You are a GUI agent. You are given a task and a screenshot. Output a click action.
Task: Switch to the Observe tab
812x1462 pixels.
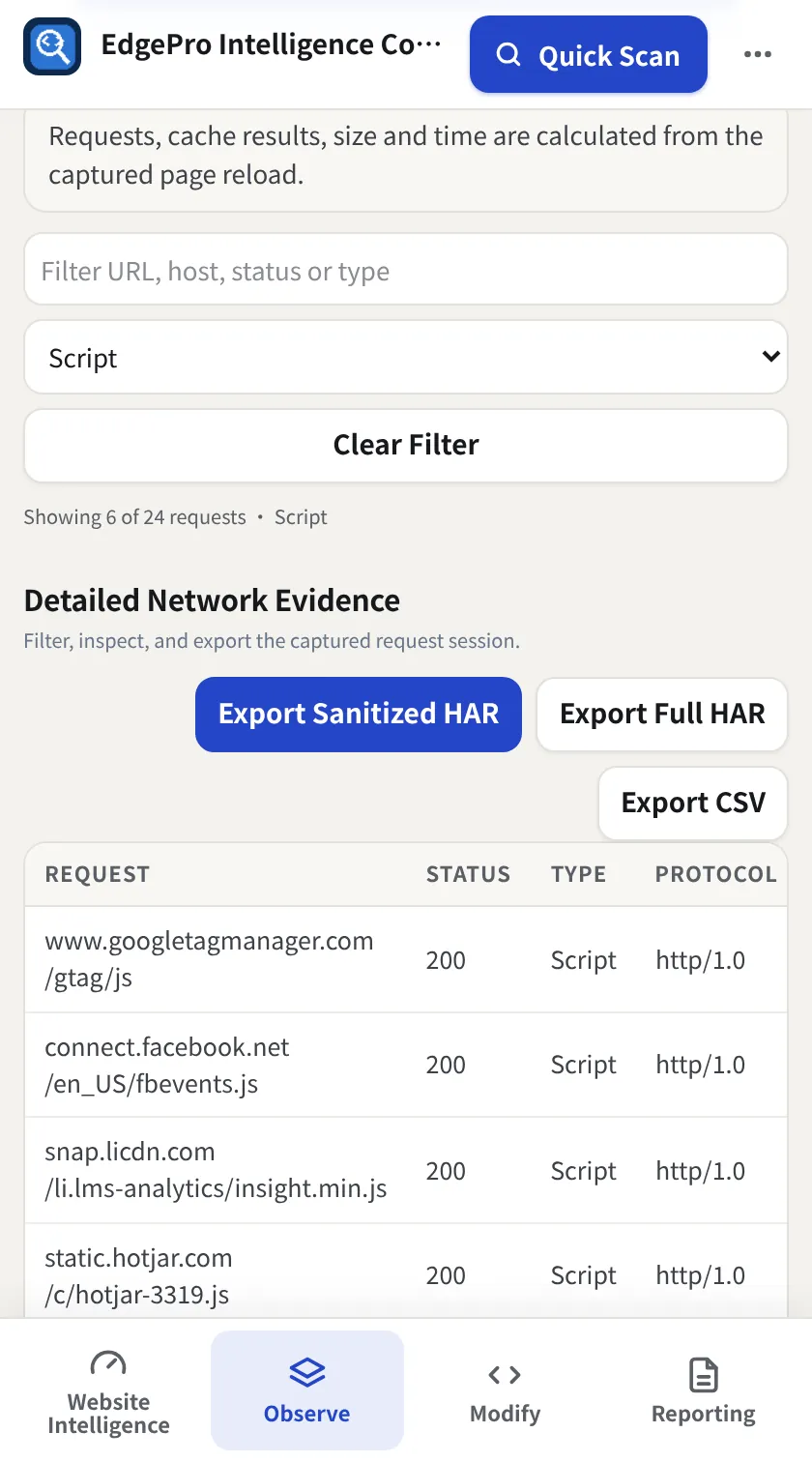(307, 1390)
